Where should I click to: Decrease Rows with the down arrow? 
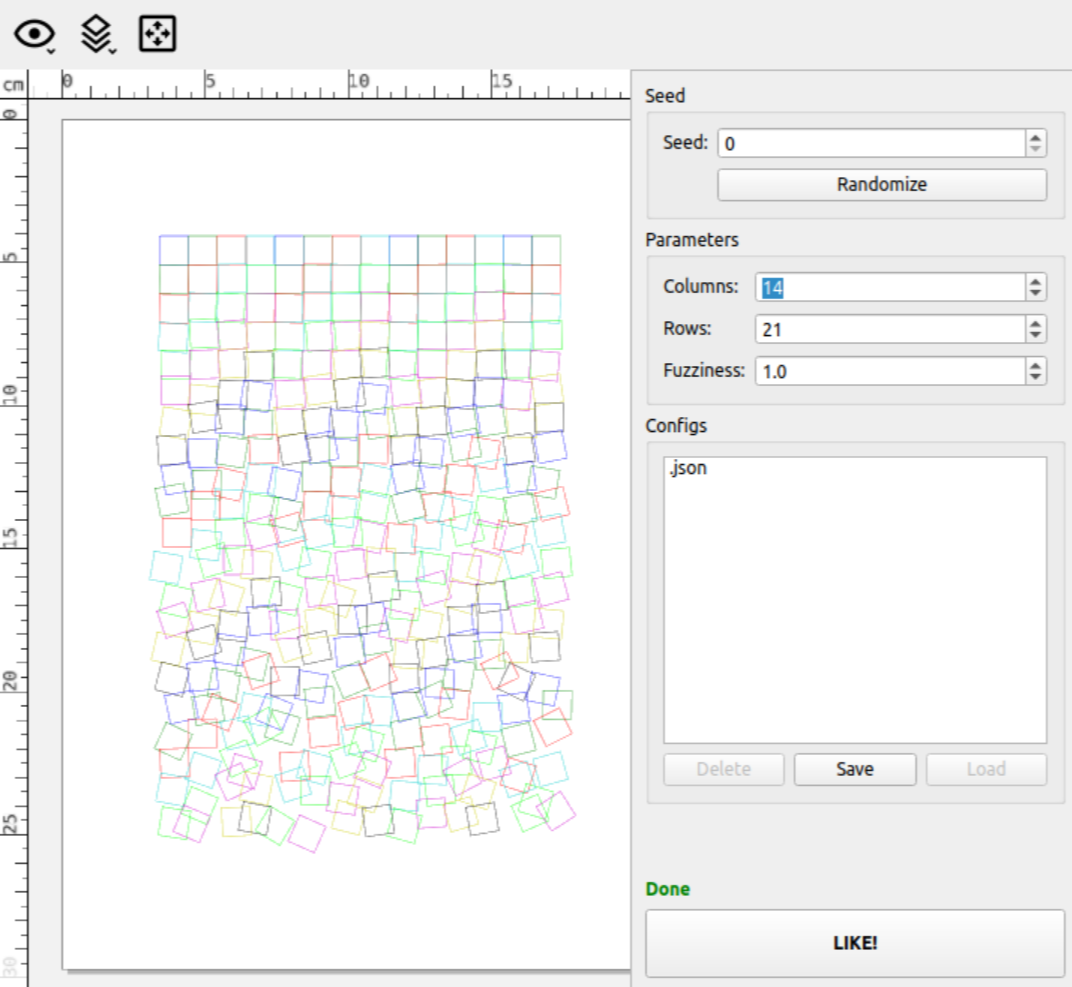1036,335
